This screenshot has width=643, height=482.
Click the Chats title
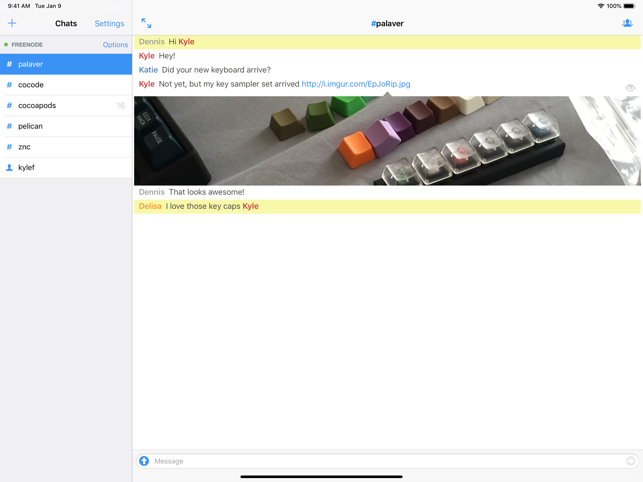(x=66, y=23)
